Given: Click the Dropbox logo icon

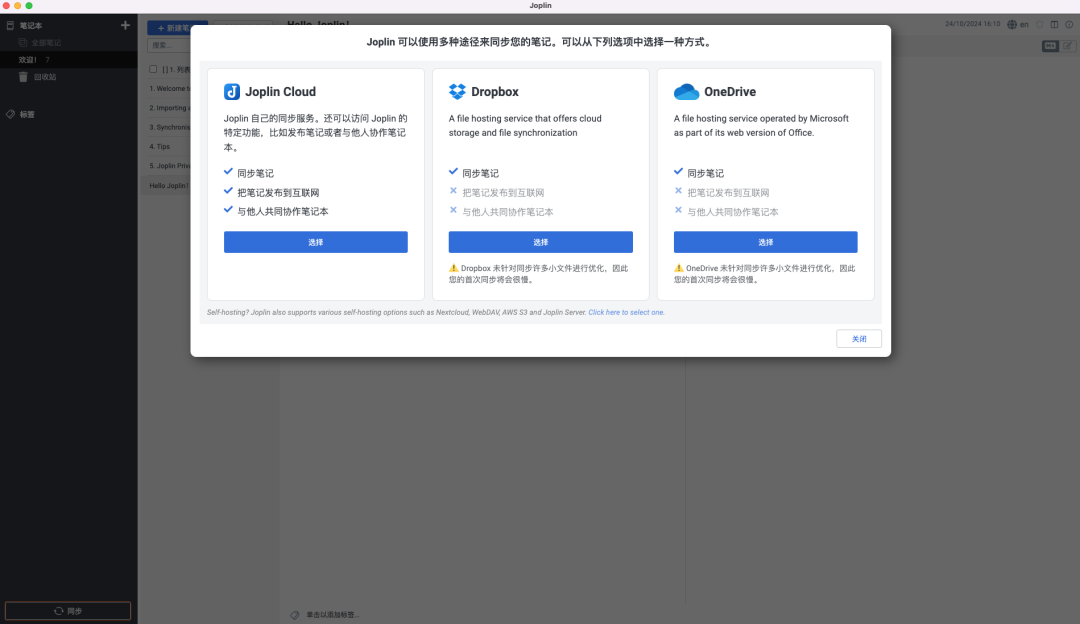Looking at the screenshot, I should [x=457, y=92].
